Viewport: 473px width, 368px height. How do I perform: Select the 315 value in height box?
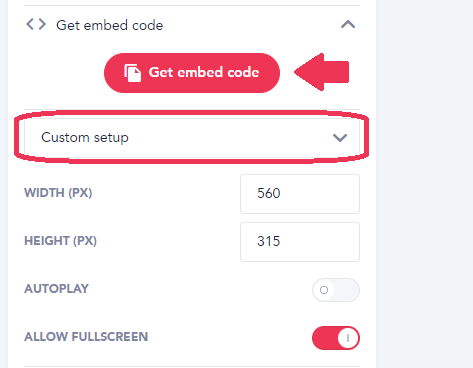pyautogui.click(x=269, y=241)
